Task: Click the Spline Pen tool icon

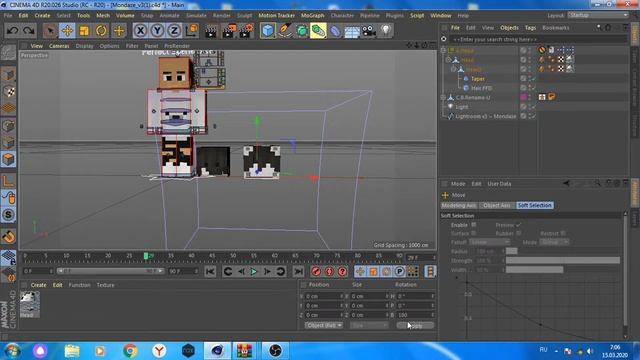Action: pyautogui.click(x=284, y=31)
